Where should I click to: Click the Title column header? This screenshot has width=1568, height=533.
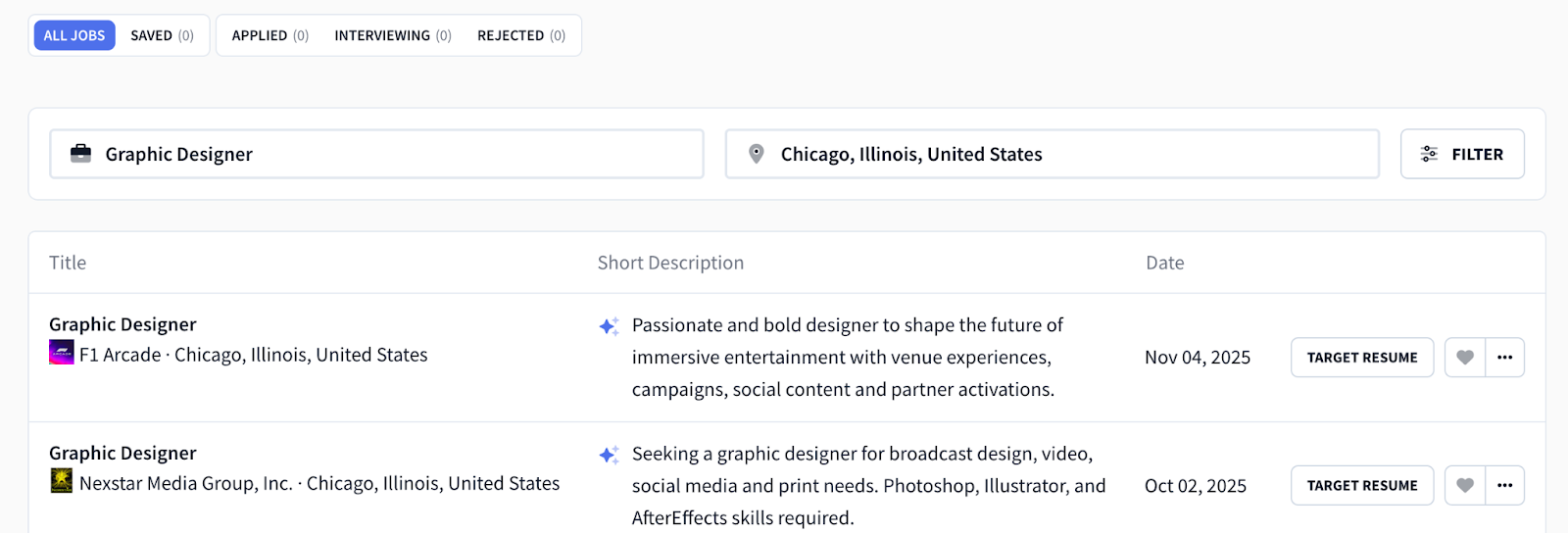[68, 263]
